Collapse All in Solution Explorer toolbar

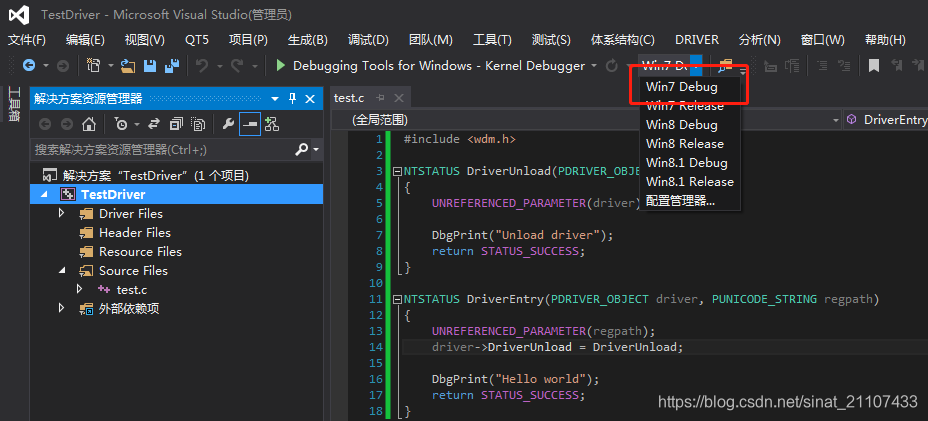pyautogui.click(x=176, y=124)
